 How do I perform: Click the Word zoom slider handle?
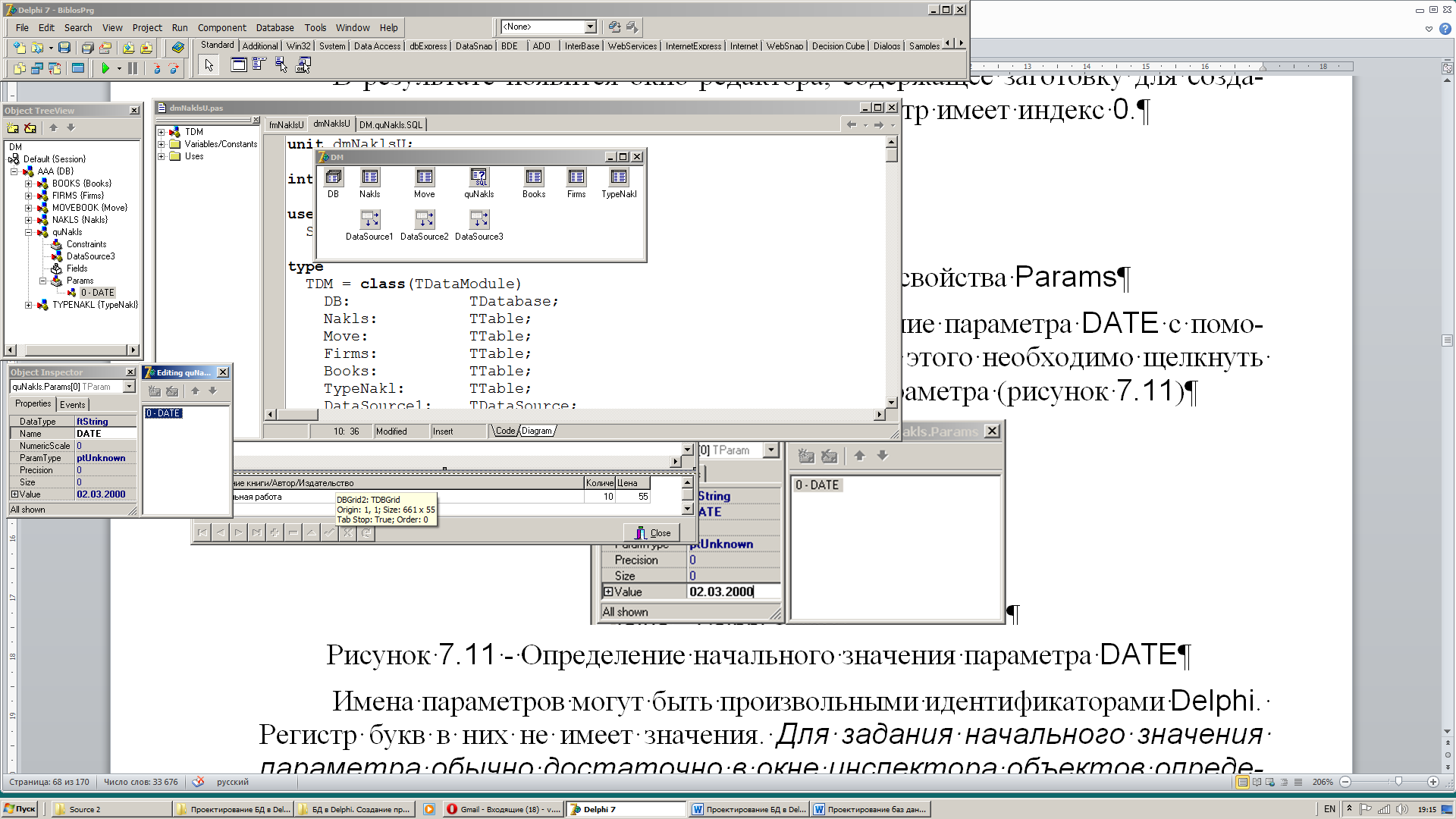tap(1398, 782)
